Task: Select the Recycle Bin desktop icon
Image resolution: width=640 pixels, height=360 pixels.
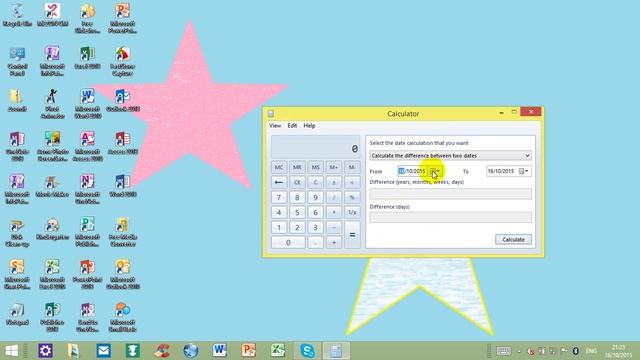Action: (17, 15)
